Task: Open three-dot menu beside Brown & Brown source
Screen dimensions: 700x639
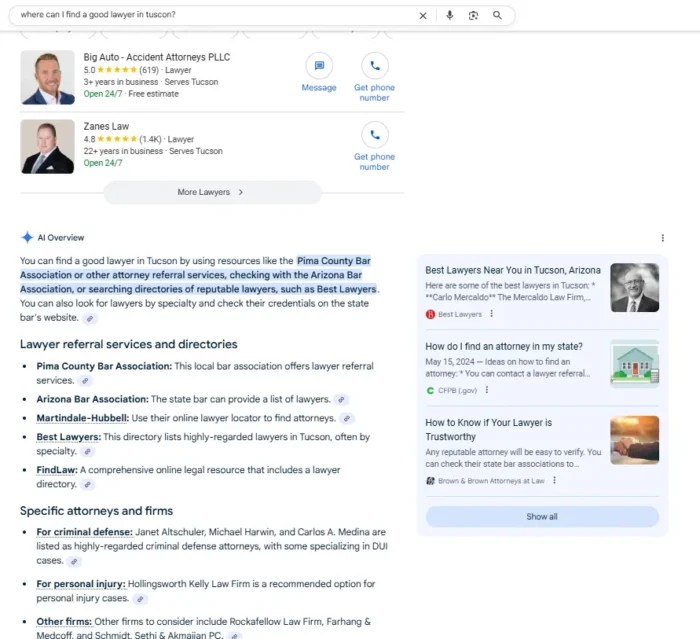Action: (554, 480)
